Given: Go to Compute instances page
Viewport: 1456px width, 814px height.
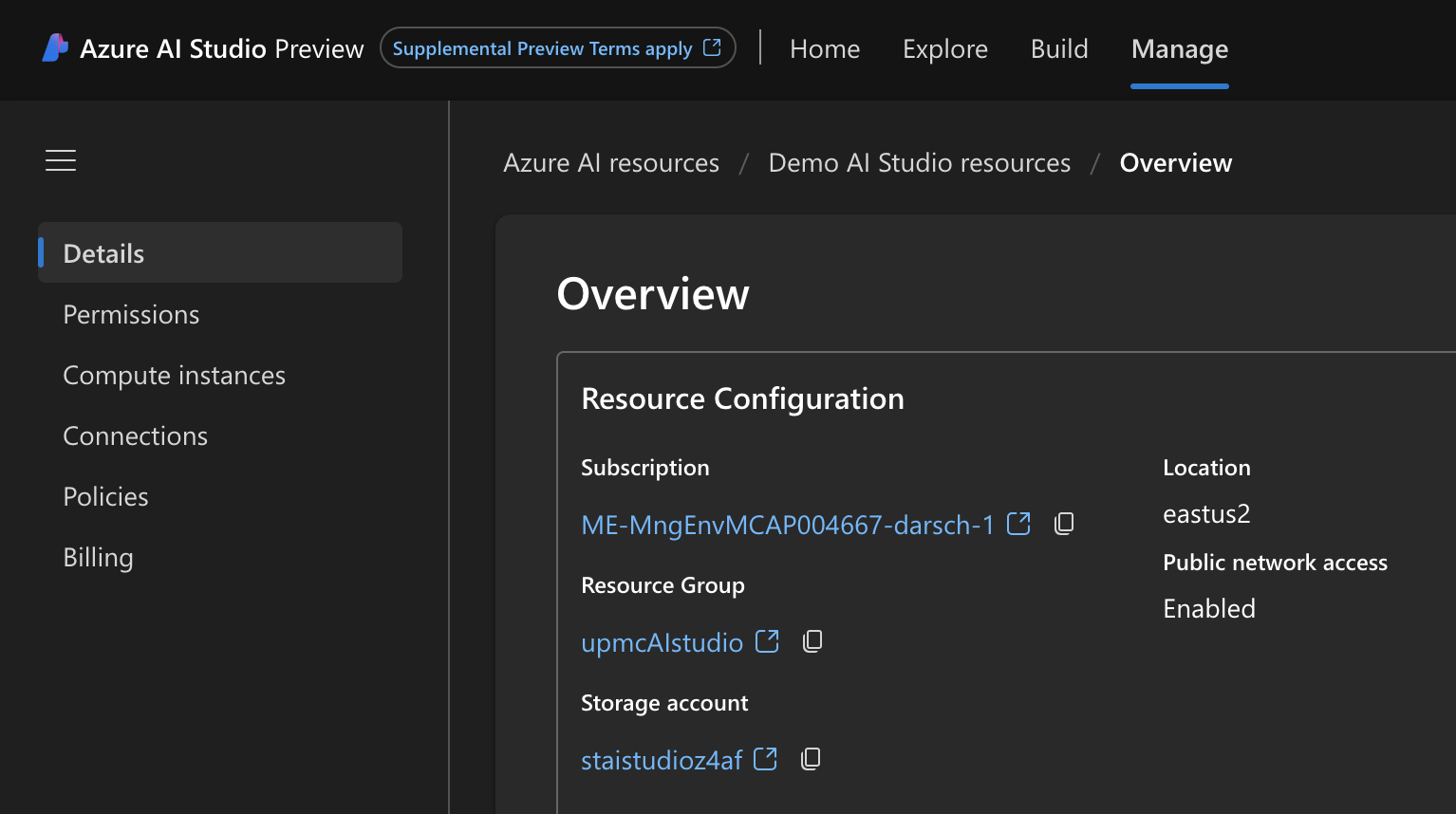Looking at the screenshot, I should pyautogui.click(x=174, y=376).
